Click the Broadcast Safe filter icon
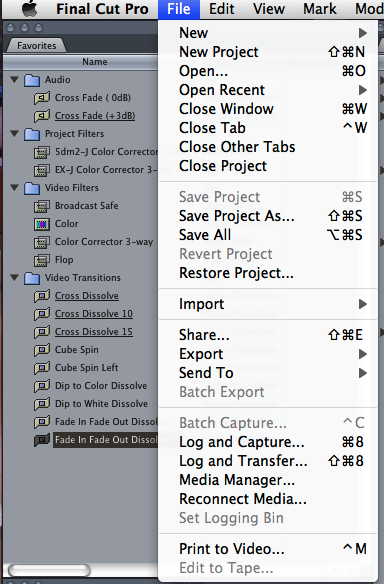384x584 pixels. pyautogui.click(x=42, y=206)
